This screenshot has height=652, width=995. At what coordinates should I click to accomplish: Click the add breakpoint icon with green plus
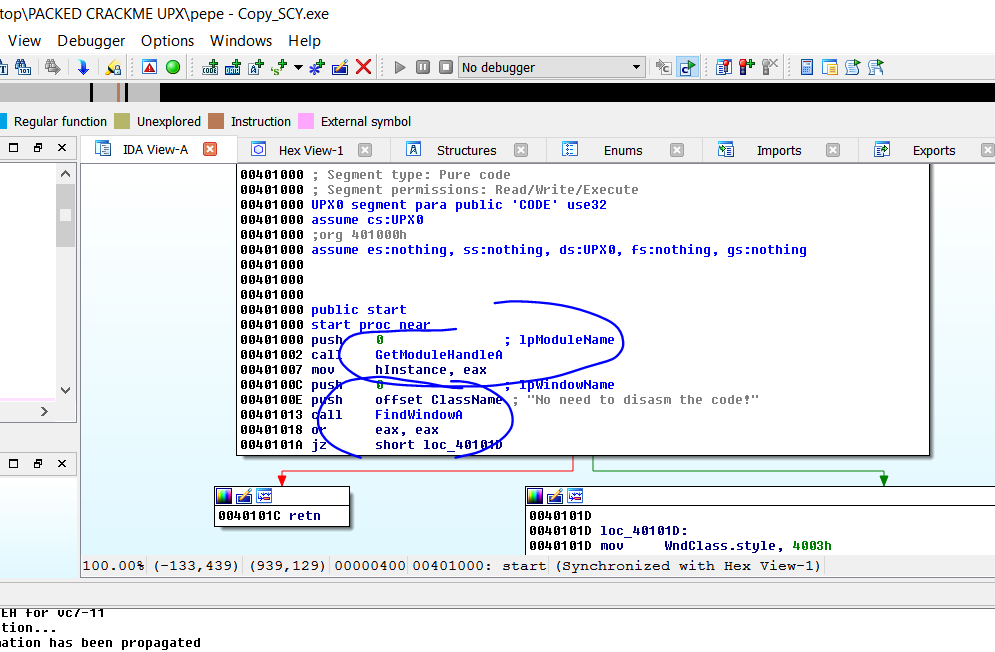[x=746, y=67]
